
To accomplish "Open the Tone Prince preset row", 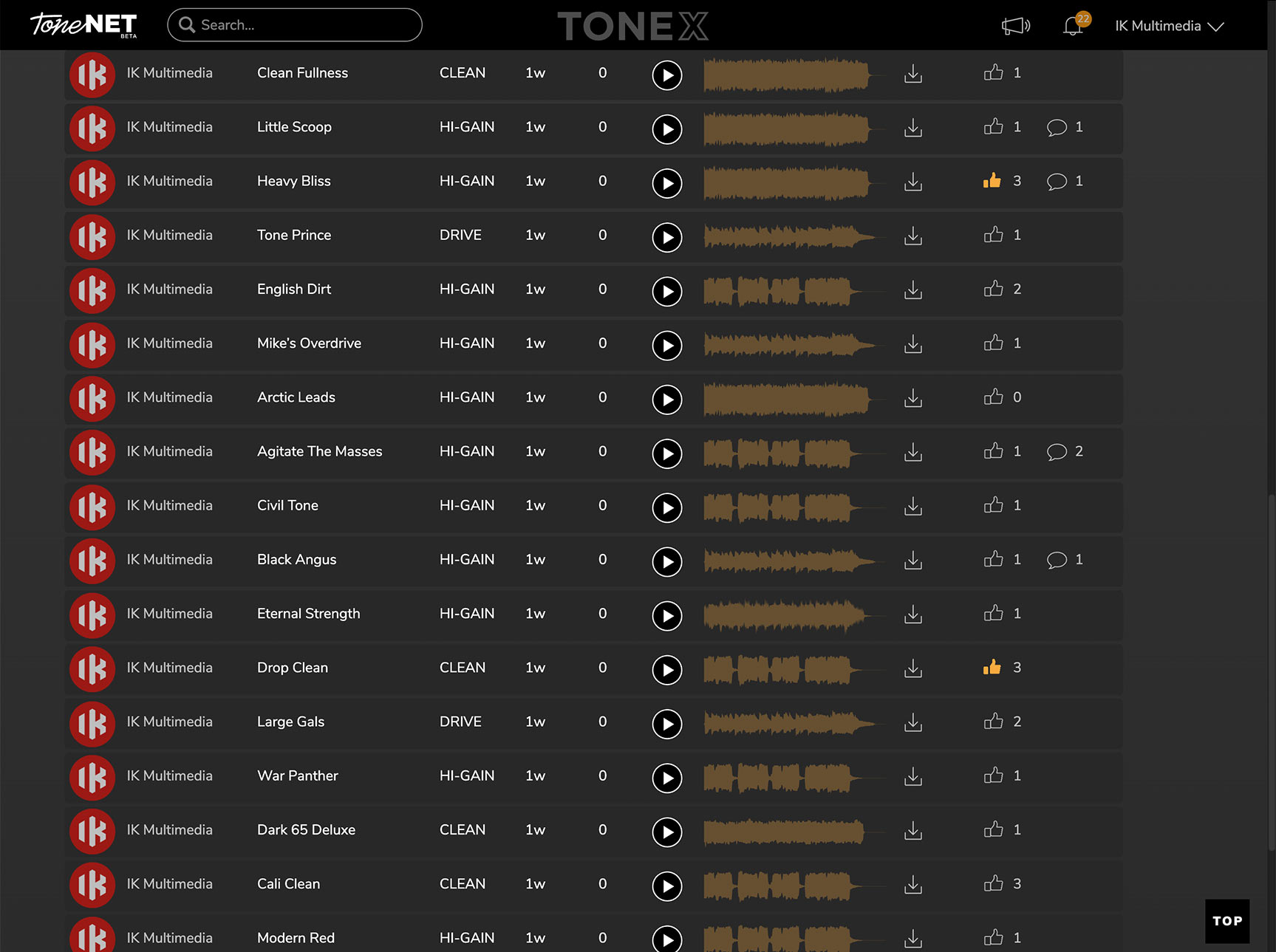I will click(x=294, y=235).
